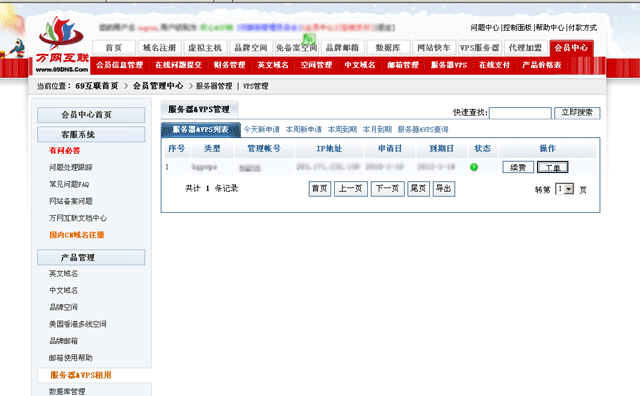Image resolution: width=640 pixels, height=396 pixels.
Task: Open 常见问题FAQ in the sidebar
Action: [69, 184]
